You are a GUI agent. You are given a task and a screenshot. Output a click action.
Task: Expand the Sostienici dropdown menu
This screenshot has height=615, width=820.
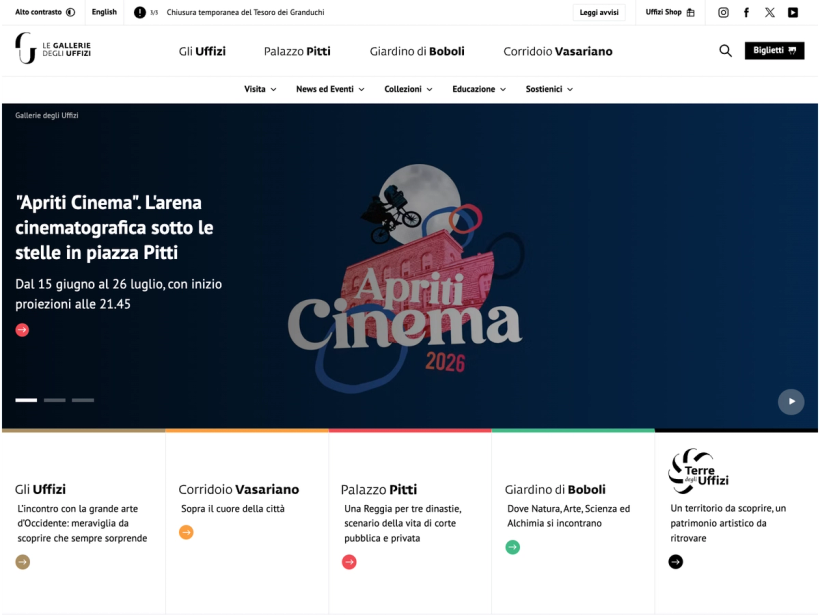click(x=550, y=89)
